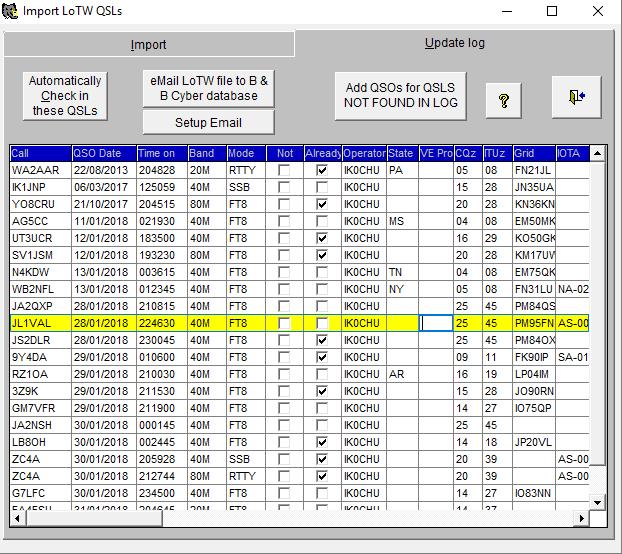Viewport: 622px width, 554px height.
Task: Toggle the Already checkbox for WA2AAR
Action: [x=322, y=170]
